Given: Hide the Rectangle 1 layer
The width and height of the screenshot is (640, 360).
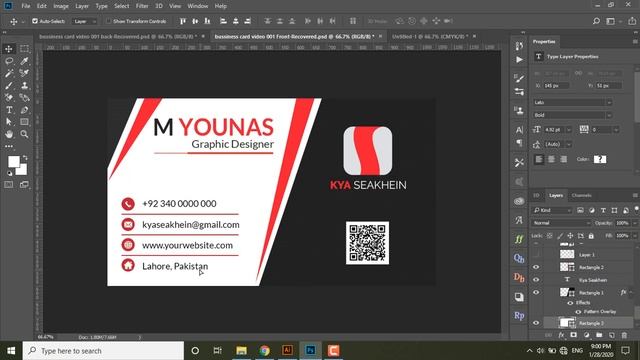Looking at the screenshot, I should [536, 292].
